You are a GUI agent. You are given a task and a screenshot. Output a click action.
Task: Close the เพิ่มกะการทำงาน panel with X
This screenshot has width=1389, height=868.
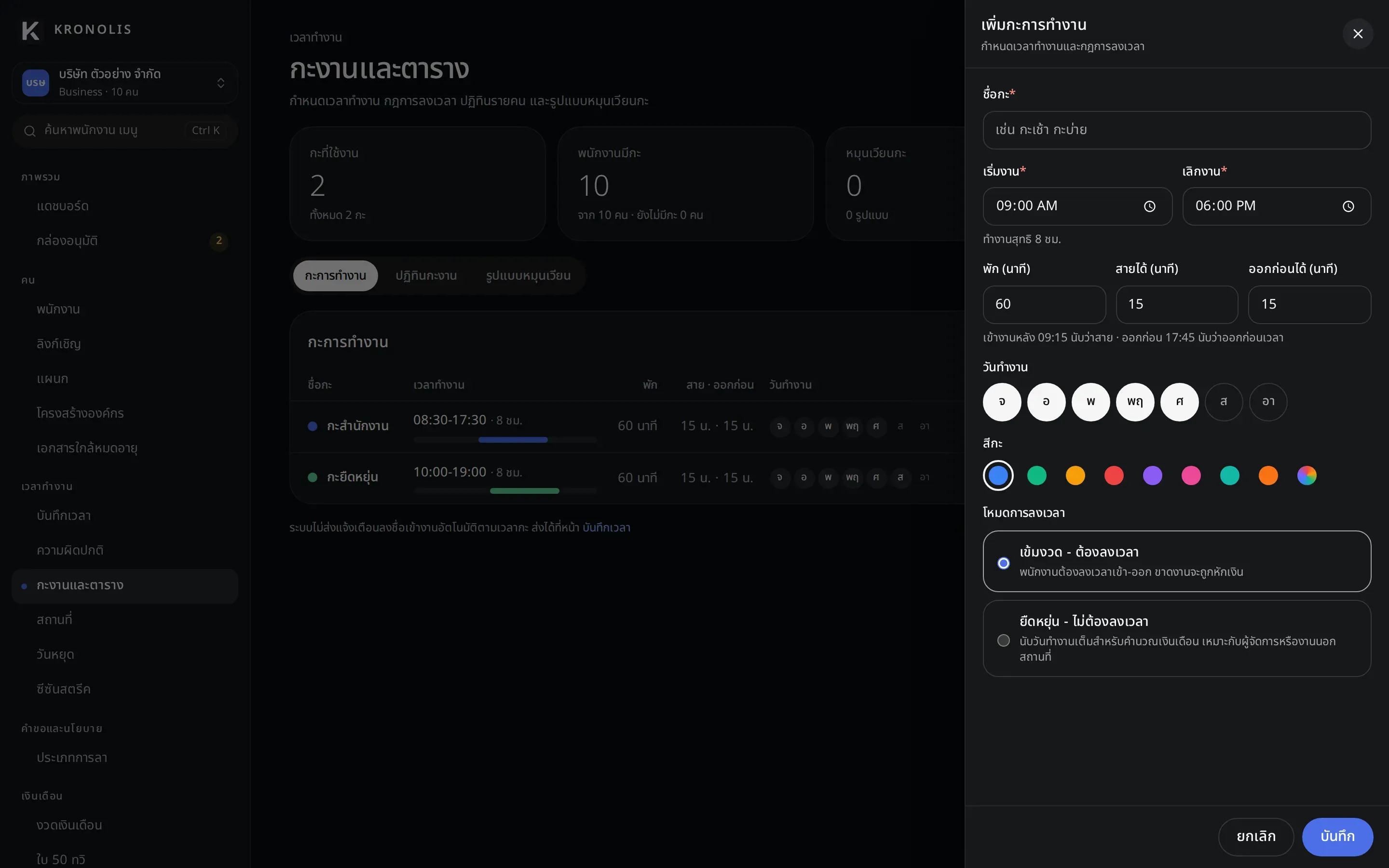pyautogui.click(x=1358, y=34)
